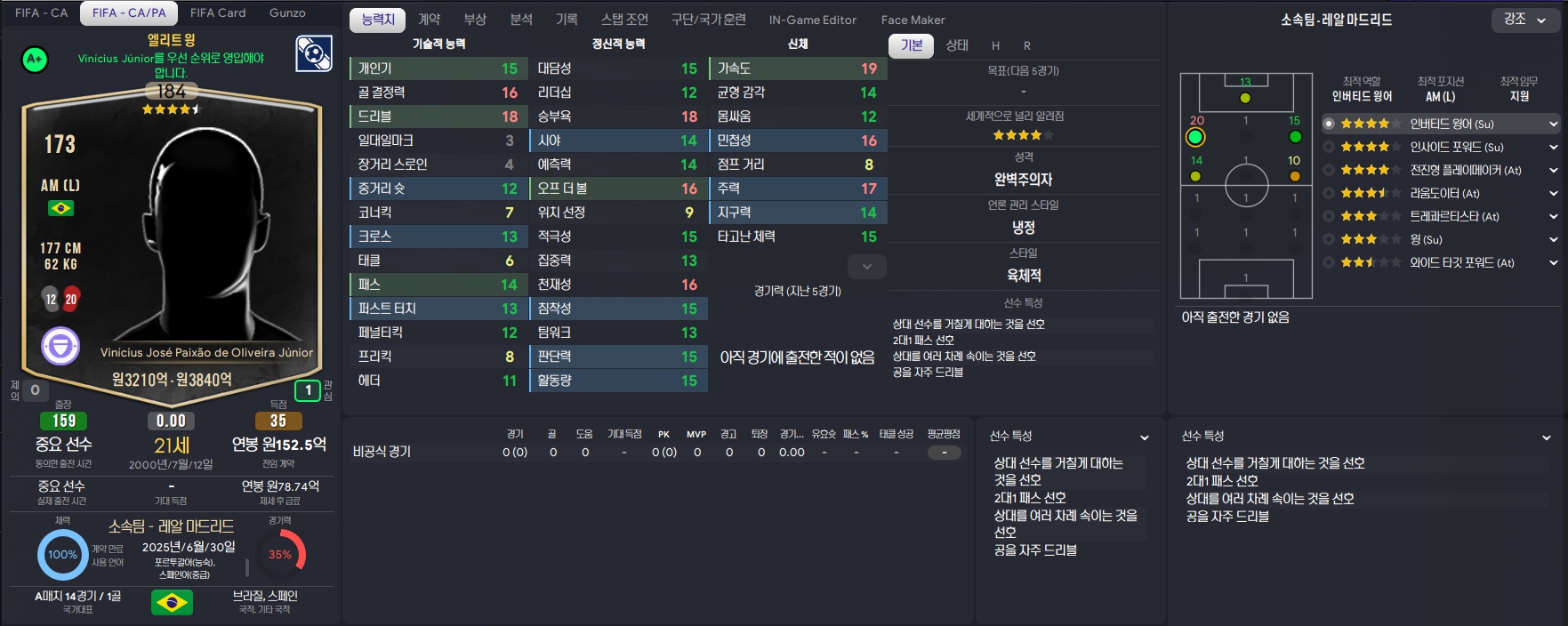Switch to the Gunzo tab
This screenshot has height=626, width=1568.
point(287,12)
